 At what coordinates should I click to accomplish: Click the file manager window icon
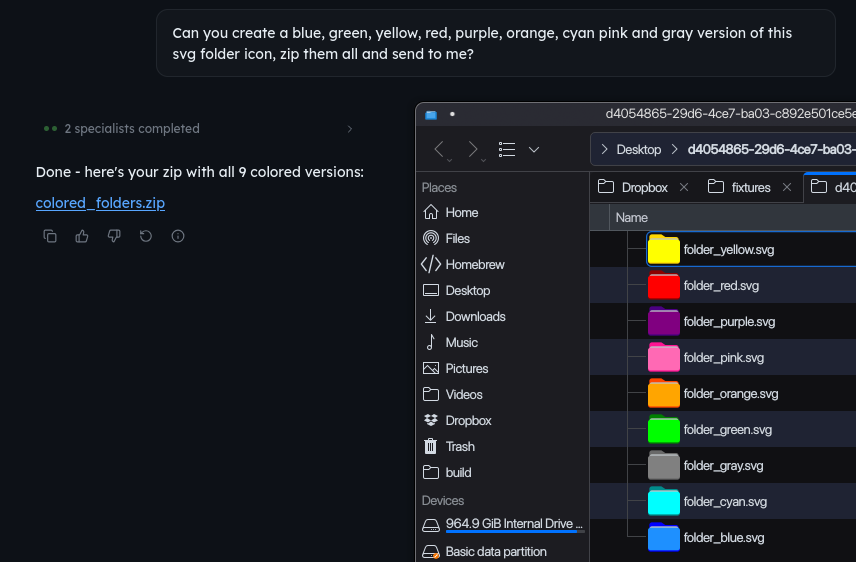click(x=431, y=115)
